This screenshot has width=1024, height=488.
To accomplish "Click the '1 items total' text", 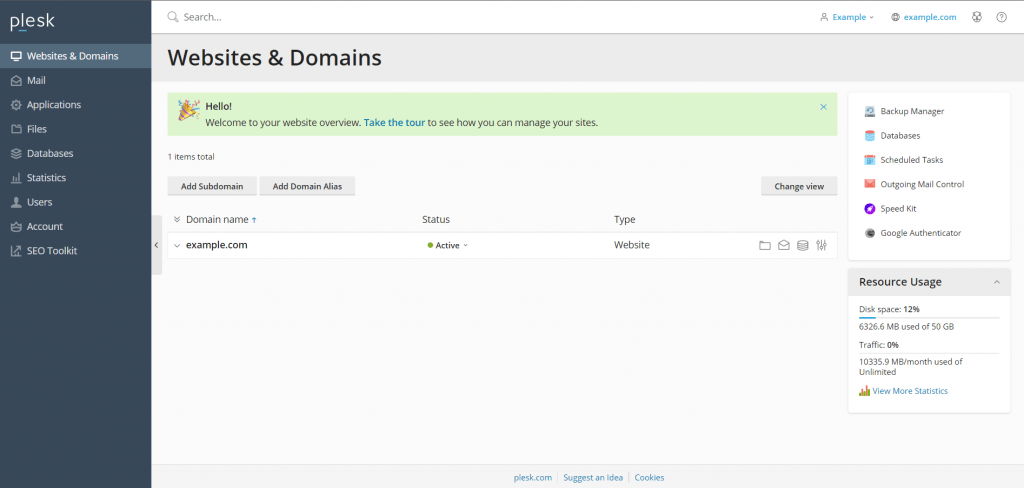I will coord(191,157).
